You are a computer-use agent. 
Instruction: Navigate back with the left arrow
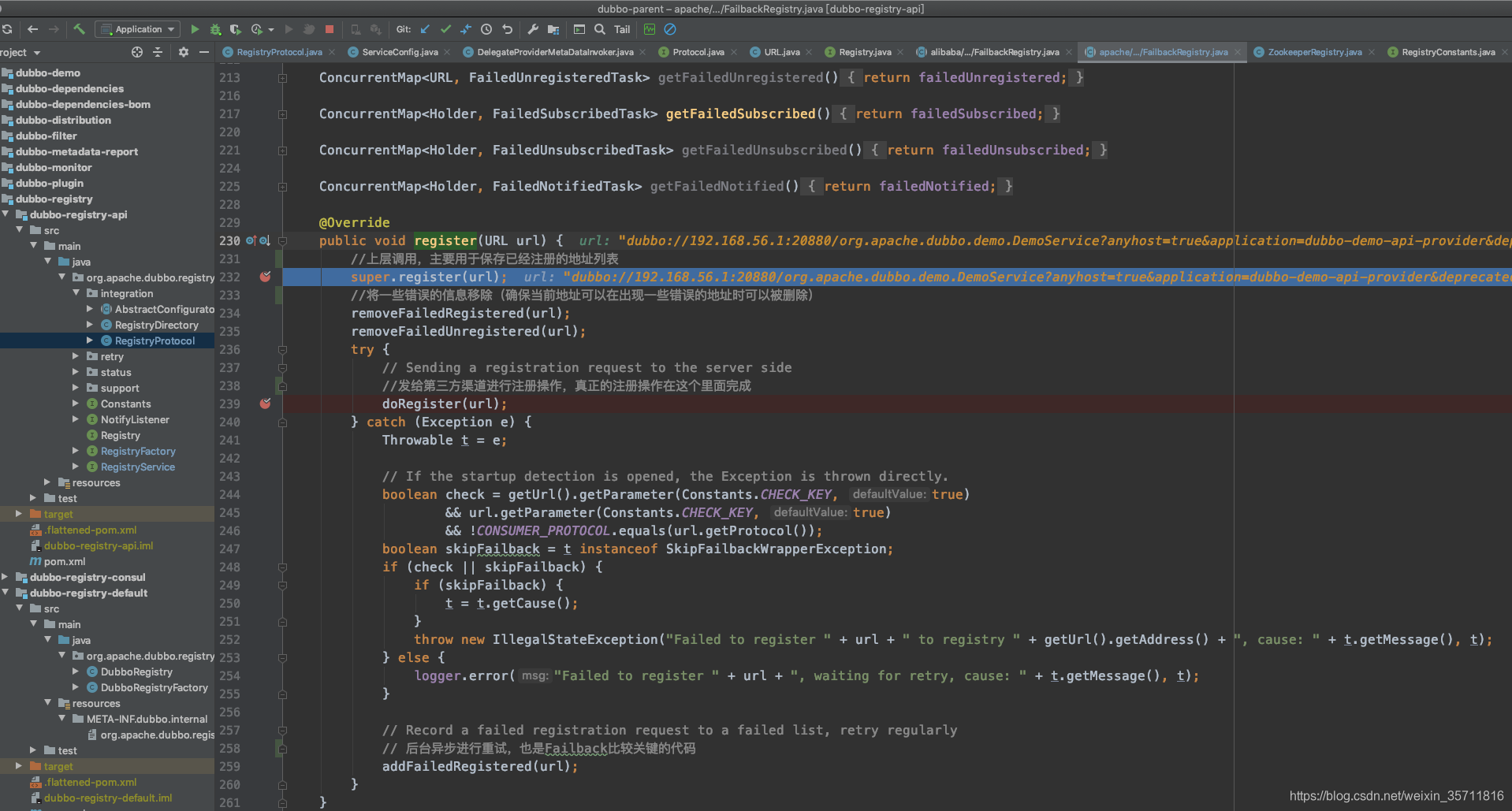32,29
